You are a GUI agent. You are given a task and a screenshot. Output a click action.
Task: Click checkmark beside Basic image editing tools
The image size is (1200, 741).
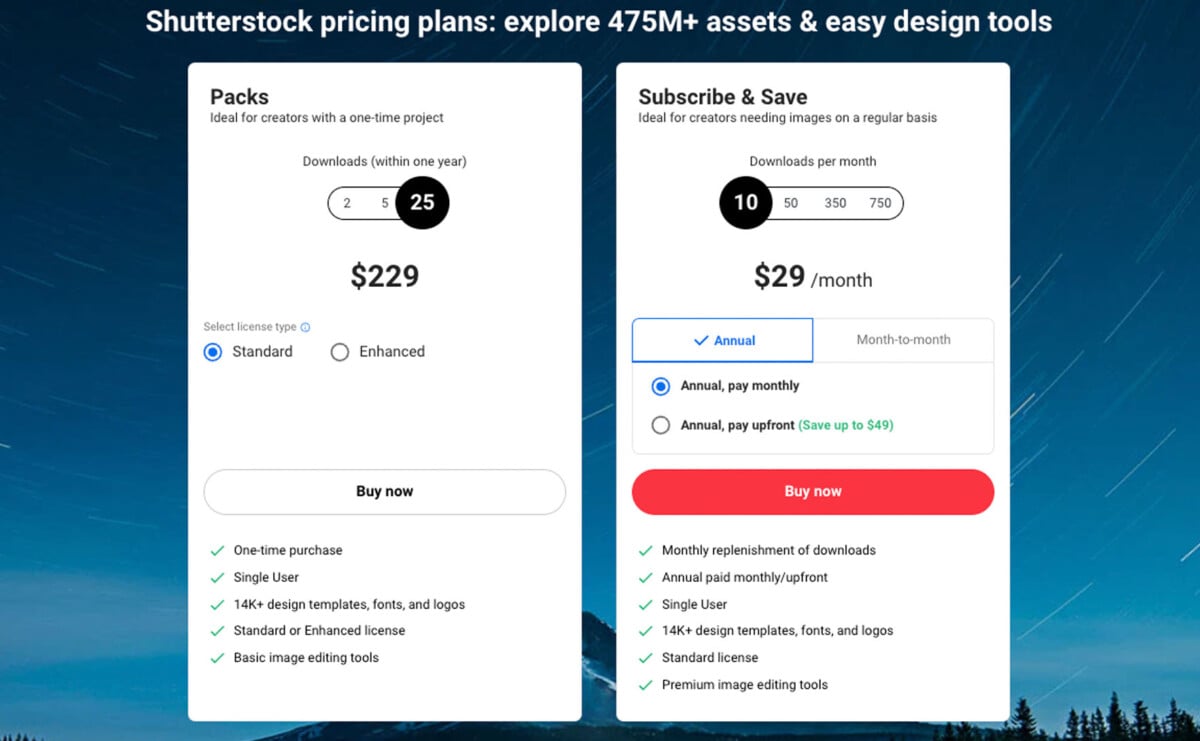pyautogui.click(x=218, y=658)
